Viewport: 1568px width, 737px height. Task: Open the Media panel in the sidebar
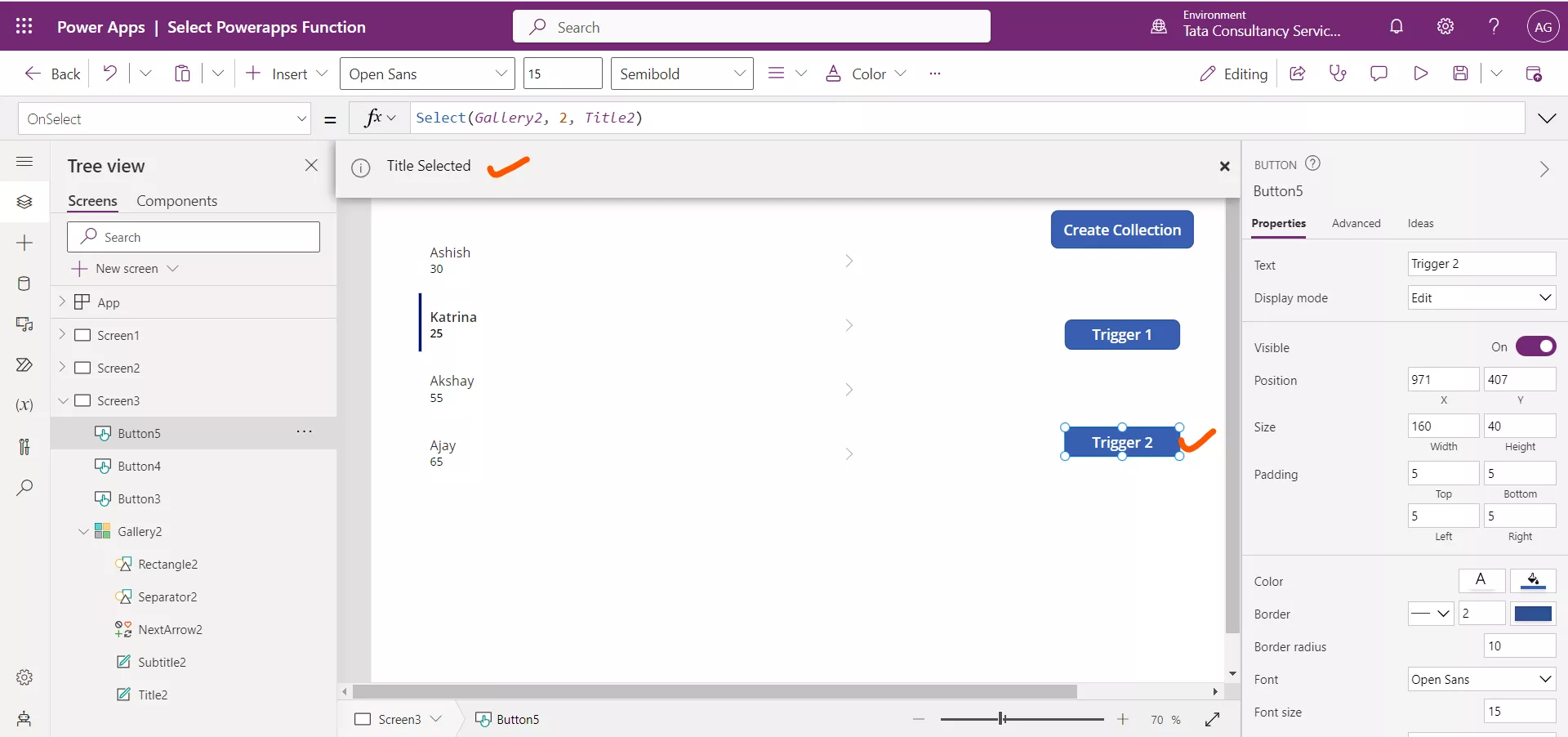(x=24, y=324)
